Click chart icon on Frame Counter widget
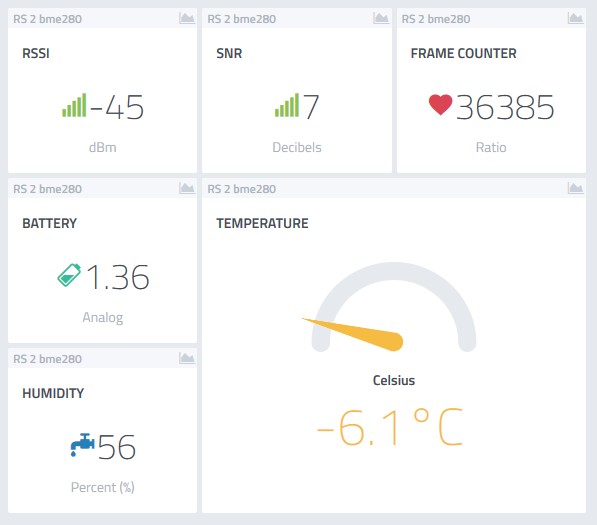Image resolution: width=597 pixels, height=525 pixels. coord(575,18)
